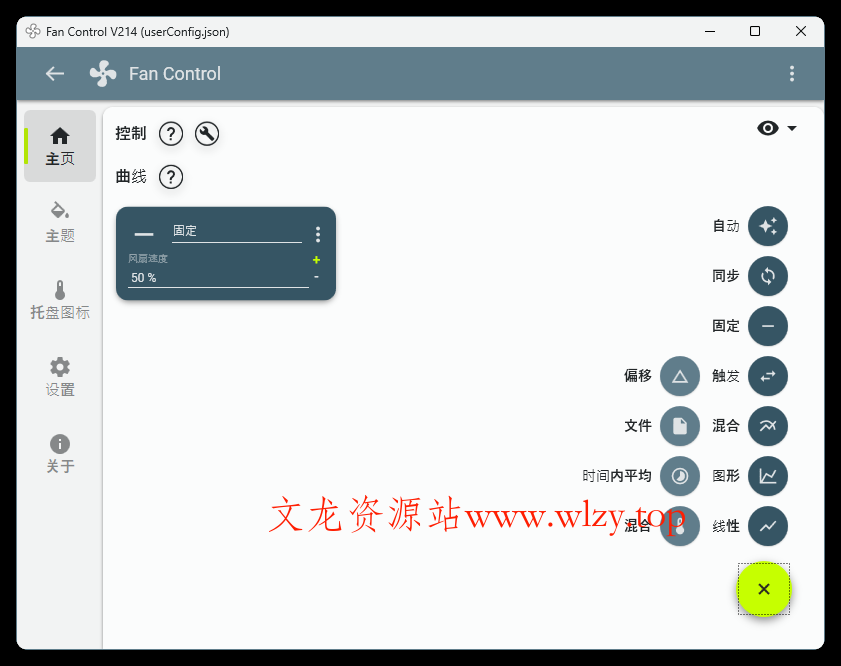Image resolution: width=841 pixels, height=666 pixels.
Task: Click the plus stepper on 风扇速度
Action: pyautogui.click(x=315, y=258)
